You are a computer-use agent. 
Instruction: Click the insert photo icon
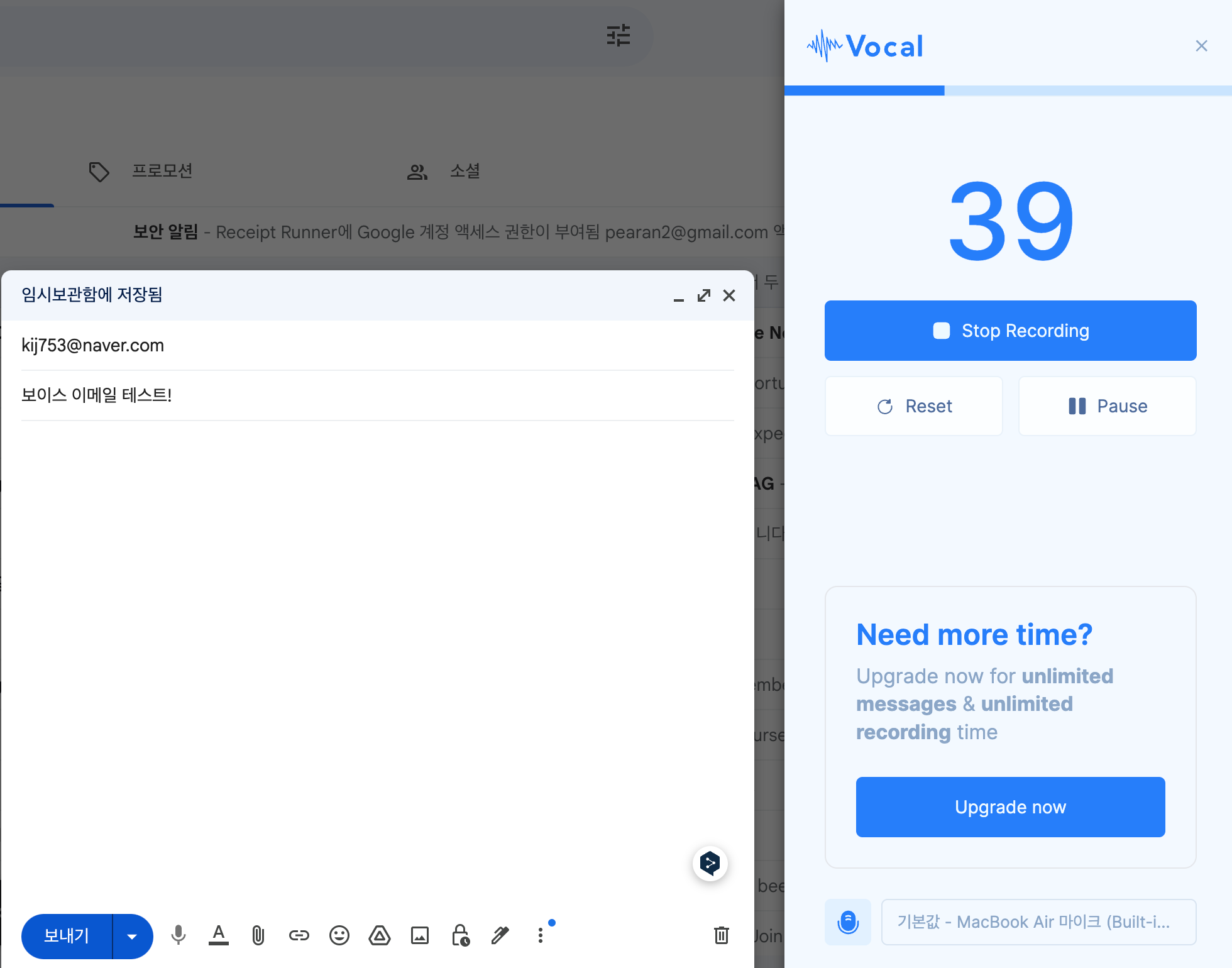(420, 935)
